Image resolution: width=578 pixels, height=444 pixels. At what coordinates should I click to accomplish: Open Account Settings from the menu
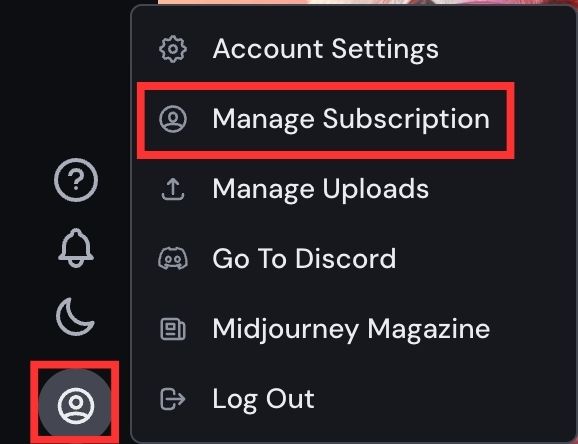pos(326,49)
